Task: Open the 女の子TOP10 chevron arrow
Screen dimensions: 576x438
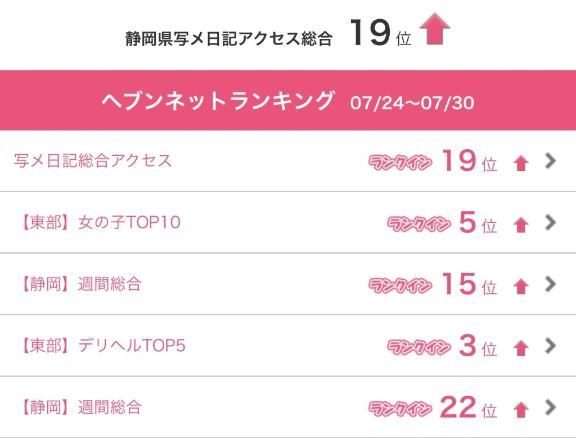Action: 550,222
